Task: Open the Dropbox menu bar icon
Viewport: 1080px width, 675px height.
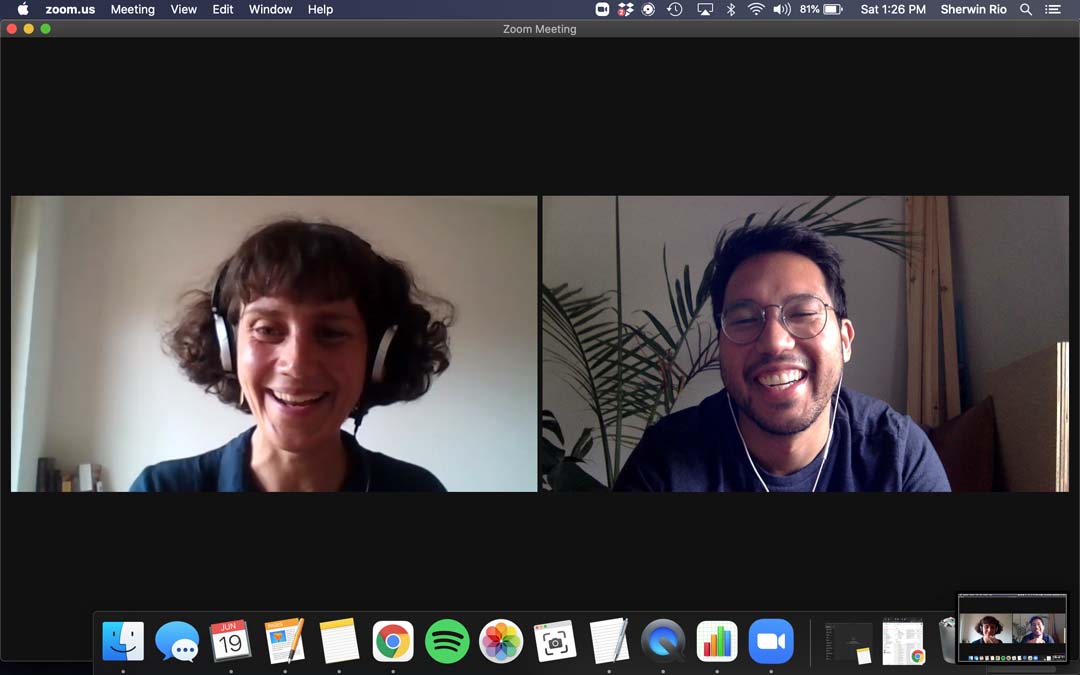Action: [x=625, y=9]
